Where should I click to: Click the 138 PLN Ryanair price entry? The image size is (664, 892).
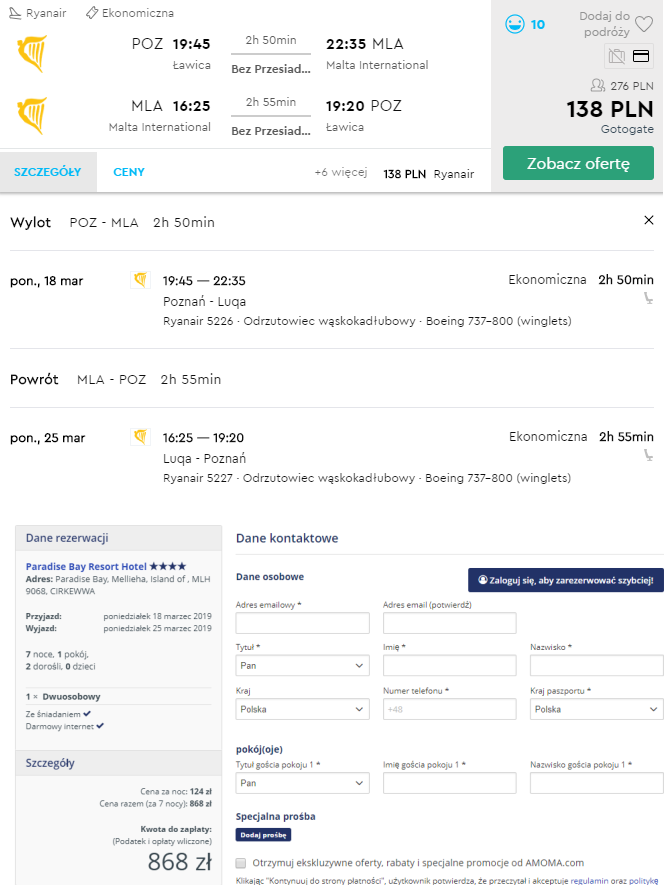click(x=428, y=174)
